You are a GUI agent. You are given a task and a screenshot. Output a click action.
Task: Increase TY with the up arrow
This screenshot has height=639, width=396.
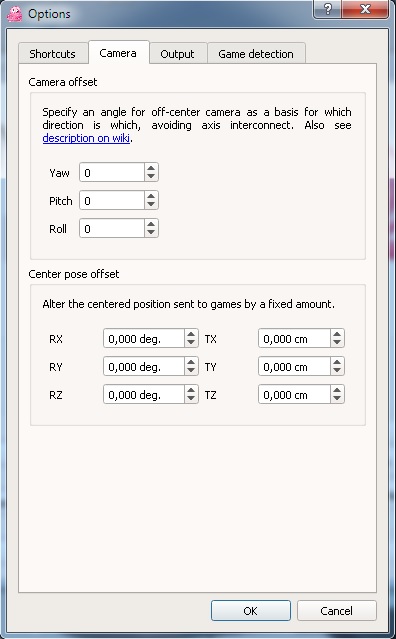pos(337,362)
